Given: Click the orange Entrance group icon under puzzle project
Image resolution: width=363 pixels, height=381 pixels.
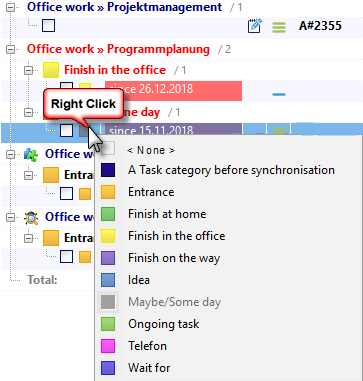Looking at the screenshot, I should tap(51, 175).
